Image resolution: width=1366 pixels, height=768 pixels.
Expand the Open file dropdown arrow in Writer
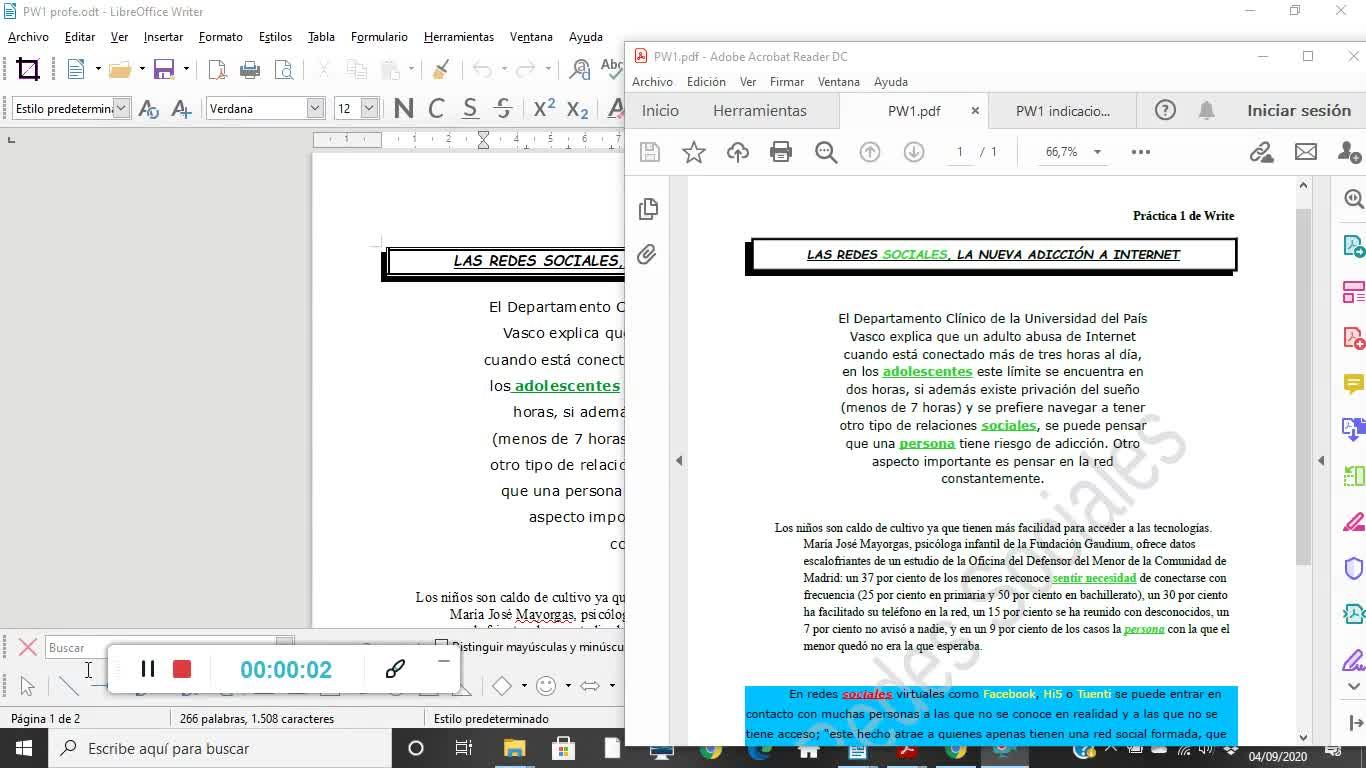[x=142, y=69]
